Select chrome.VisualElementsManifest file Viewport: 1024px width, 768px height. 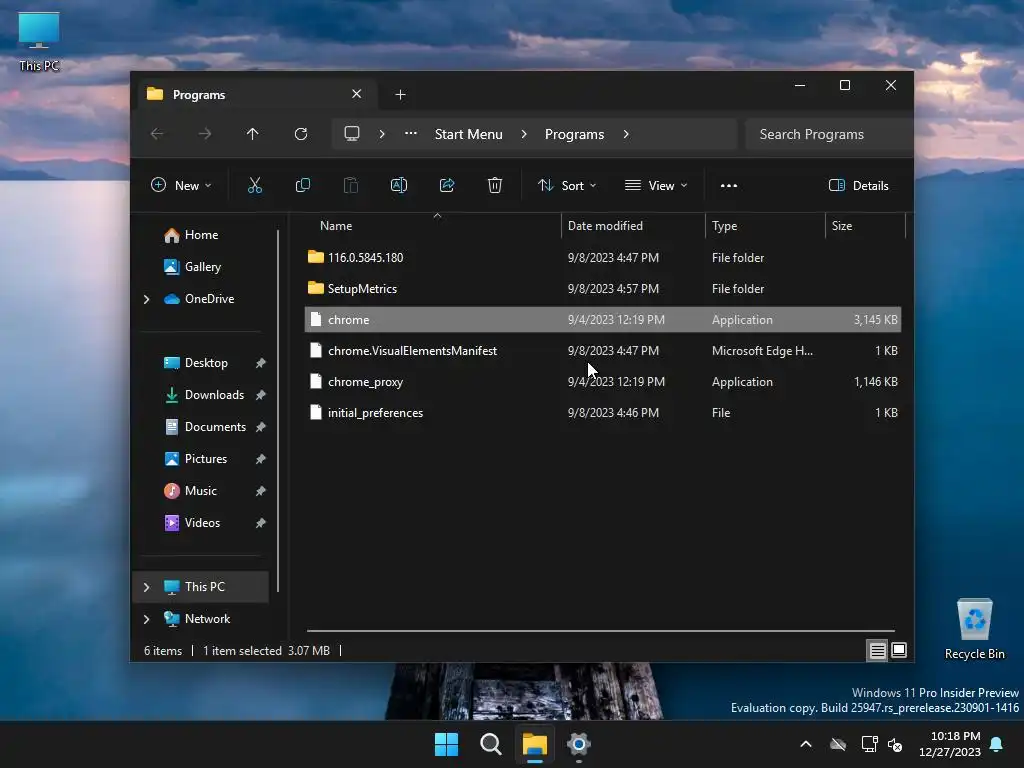point(602,351)
